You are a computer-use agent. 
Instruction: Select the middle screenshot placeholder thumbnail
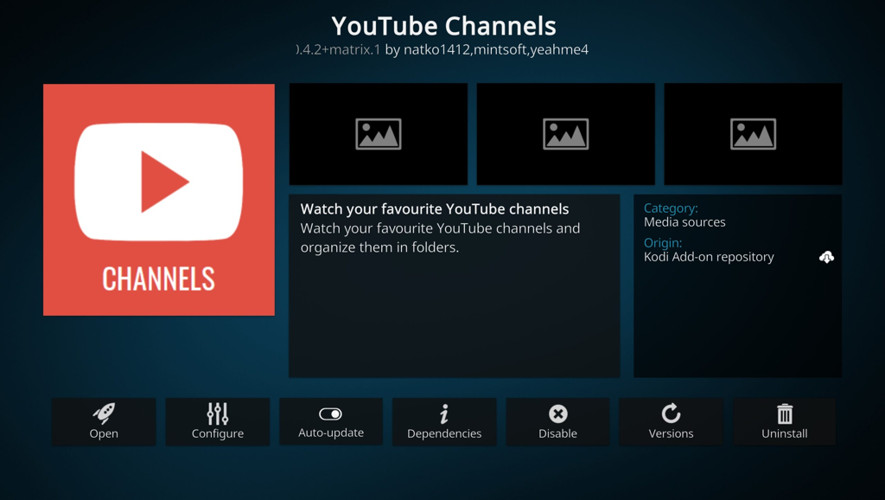click(565, 134)
